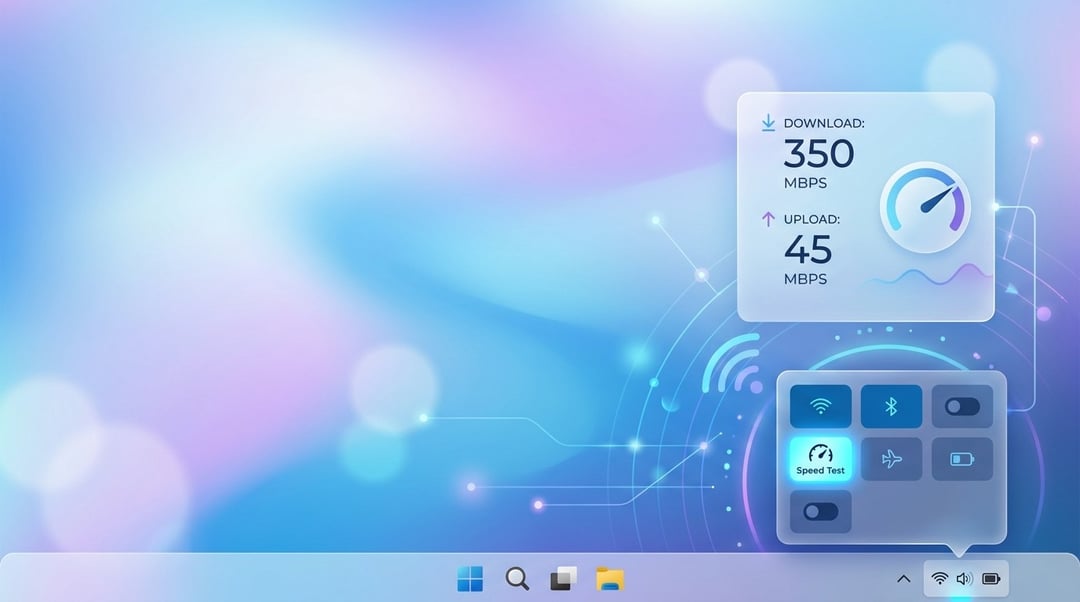This screenshot has height=602, width=1080.
Task: Open the quick settings tray flyout
Action: point(963,578)
